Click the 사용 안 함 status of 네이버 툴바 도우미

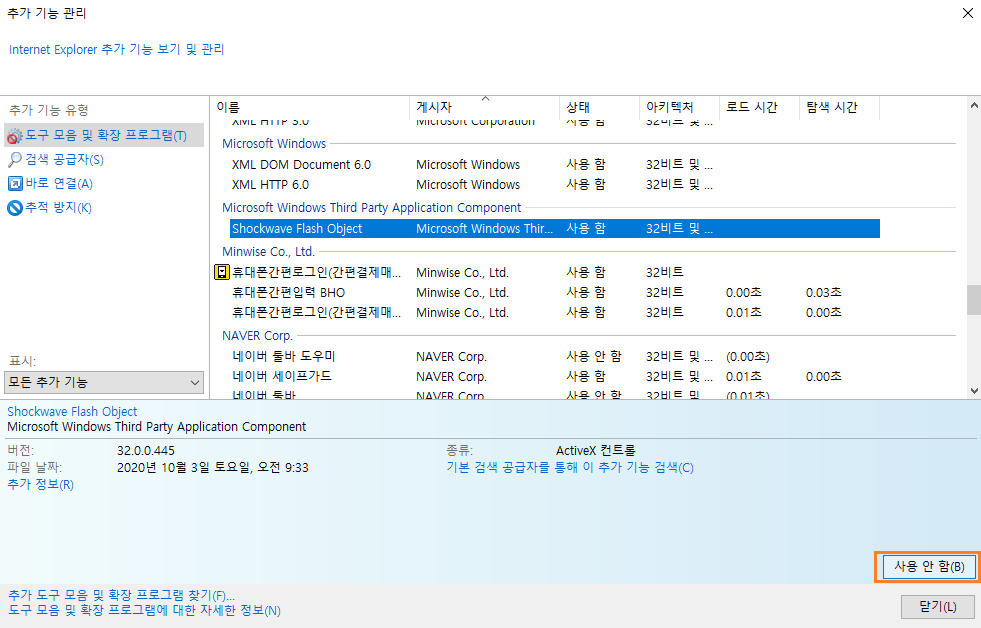coord(594,357)
